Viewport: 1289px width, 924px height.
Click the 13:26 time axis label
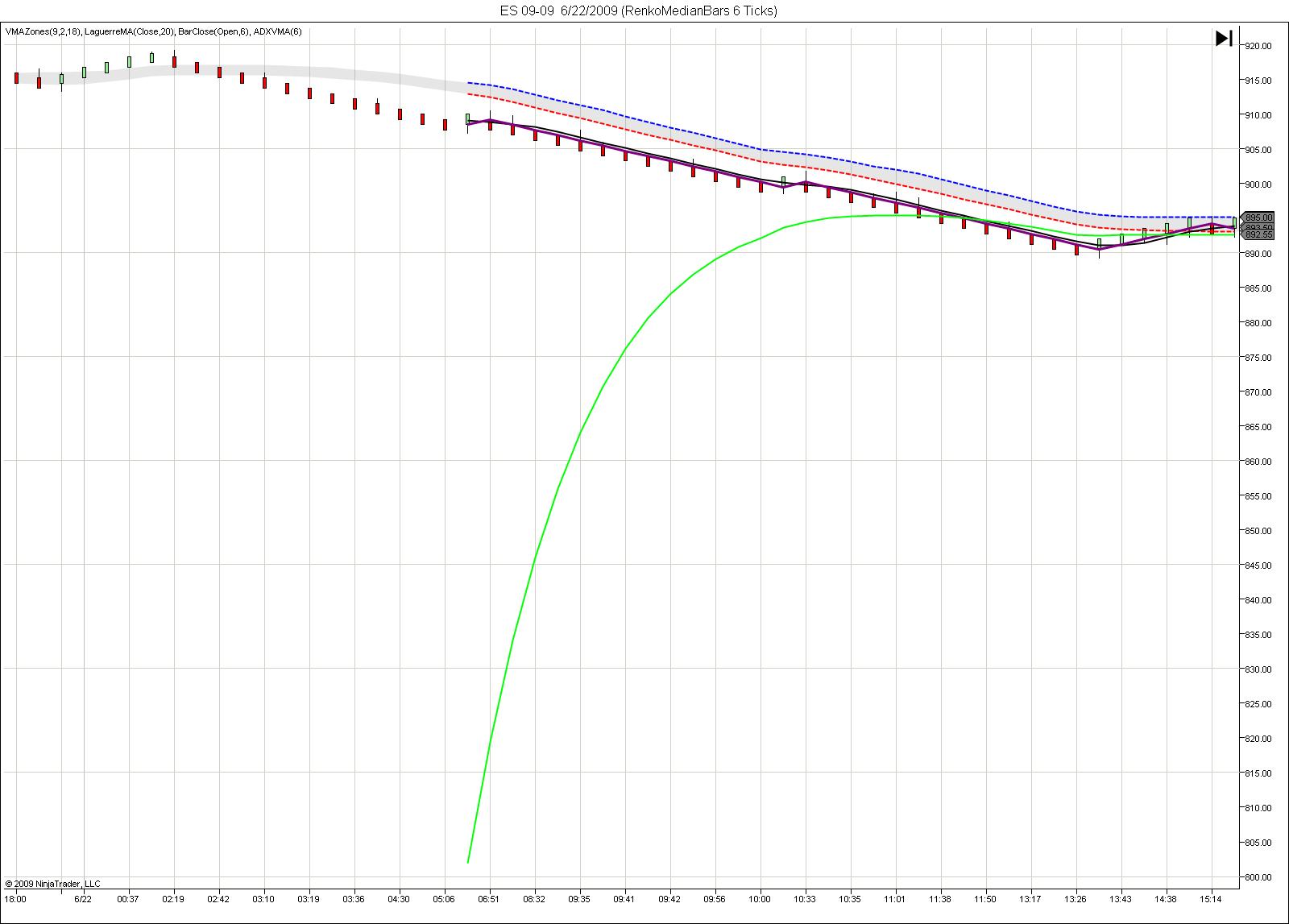click(1076, 899)
